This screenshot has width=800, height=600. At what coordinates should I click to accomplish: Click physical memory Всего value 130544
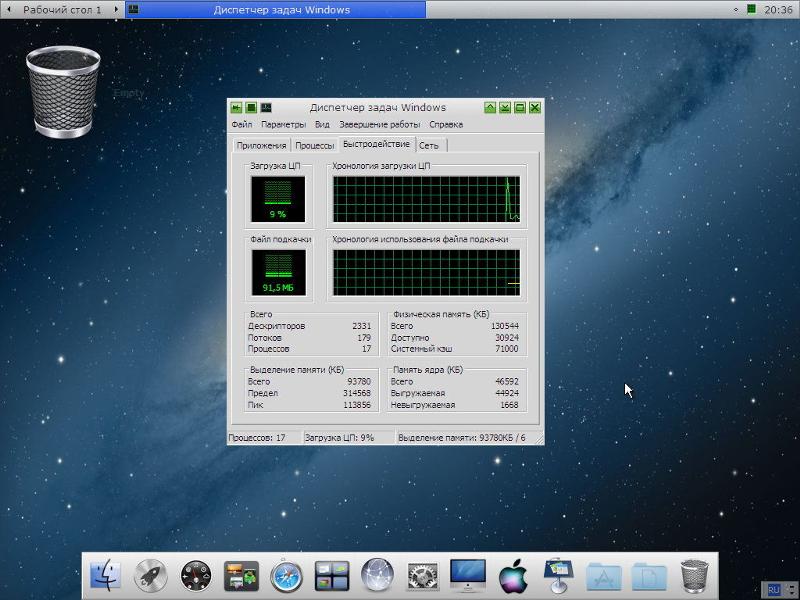[x=505, y=326]
